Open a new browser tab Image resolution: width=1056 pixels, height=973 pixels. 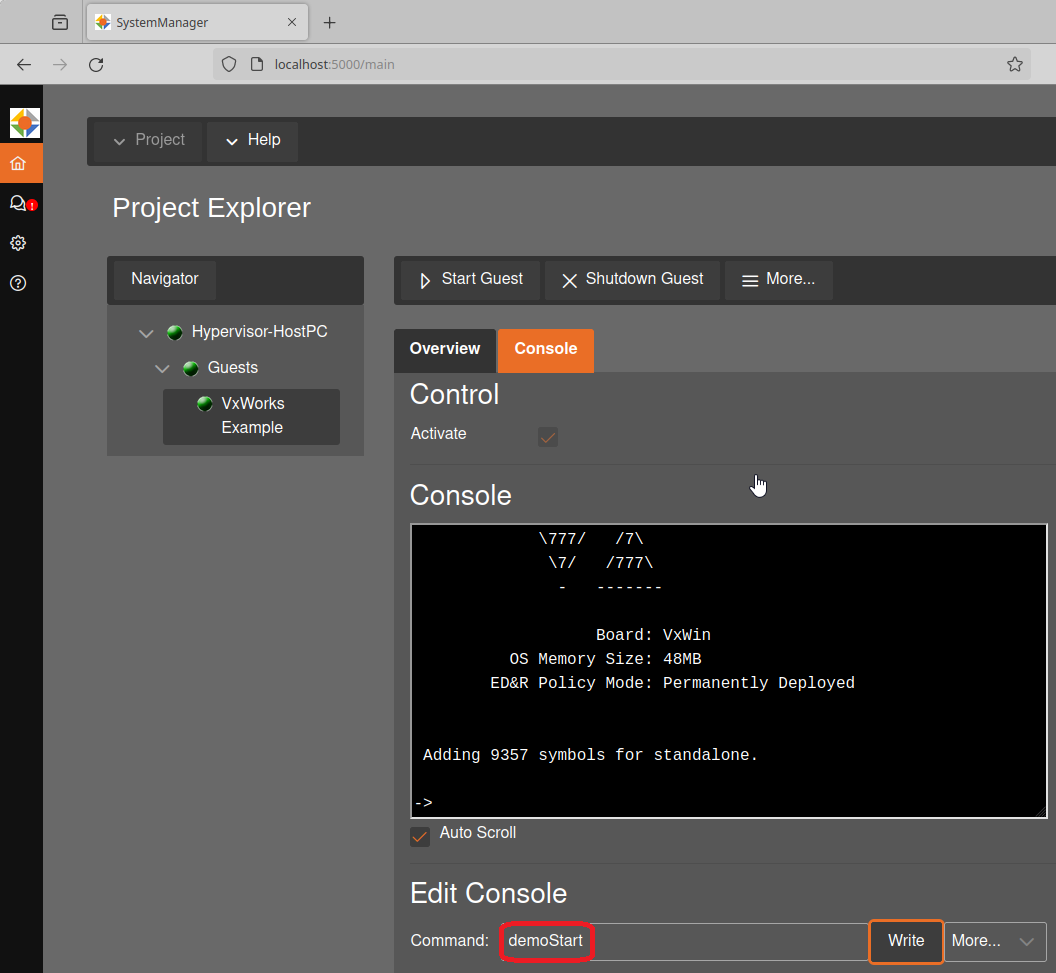pos(330,22)
